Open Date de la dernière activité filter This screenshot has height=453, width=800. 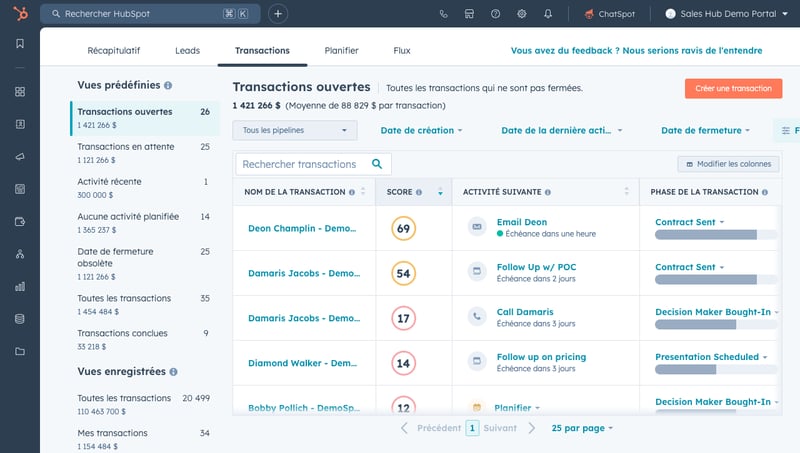(x=562, y=130)
